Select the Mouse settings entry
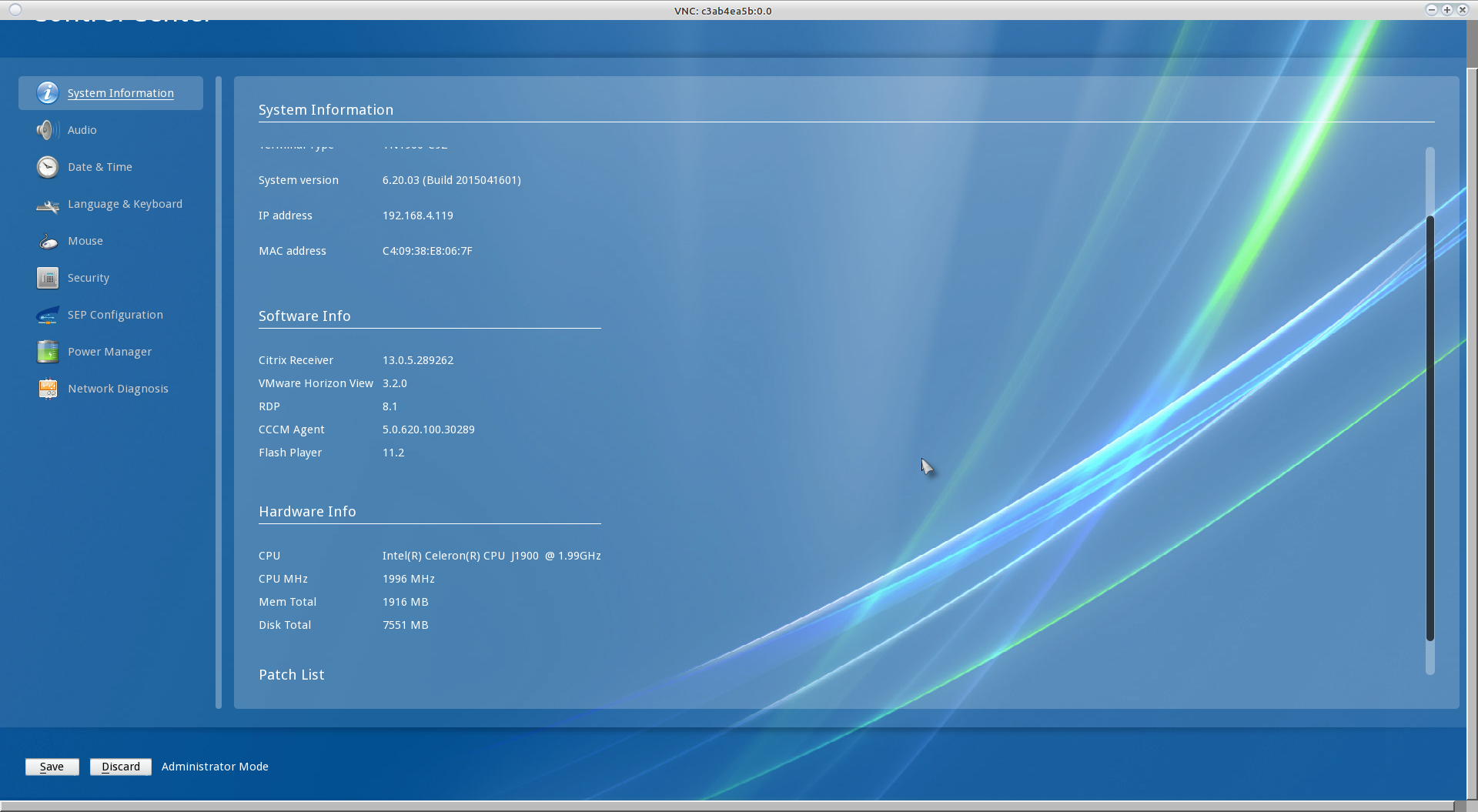The width and height of the screenshot is (1478, 812). coord(85,241)
